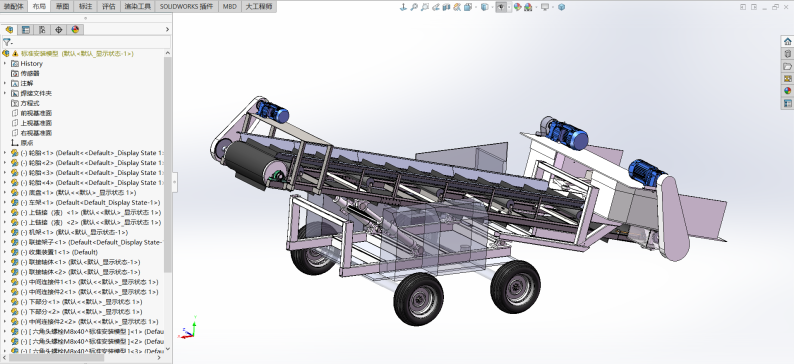Expand the History tree node
This screenshot has height=364, width=794.
click(x=5, y=63)
